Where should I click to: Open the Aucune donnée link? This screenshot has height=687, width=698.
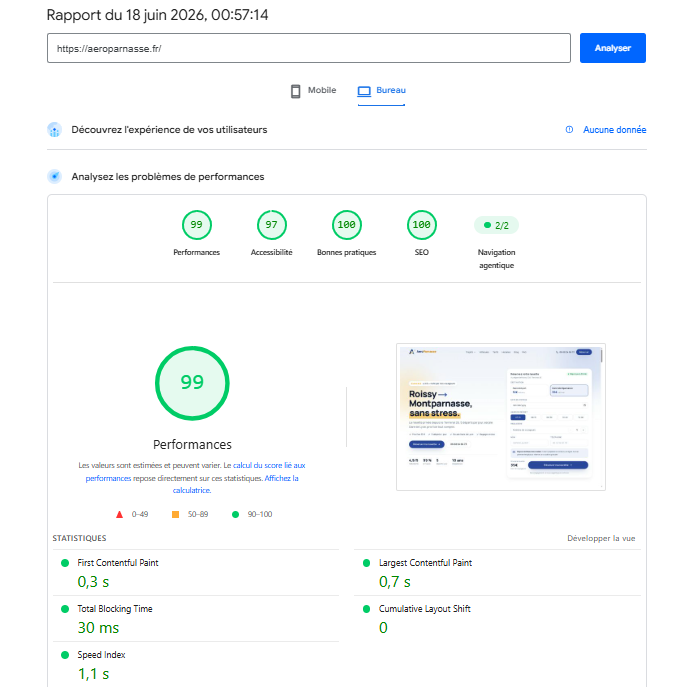(614, 130)
